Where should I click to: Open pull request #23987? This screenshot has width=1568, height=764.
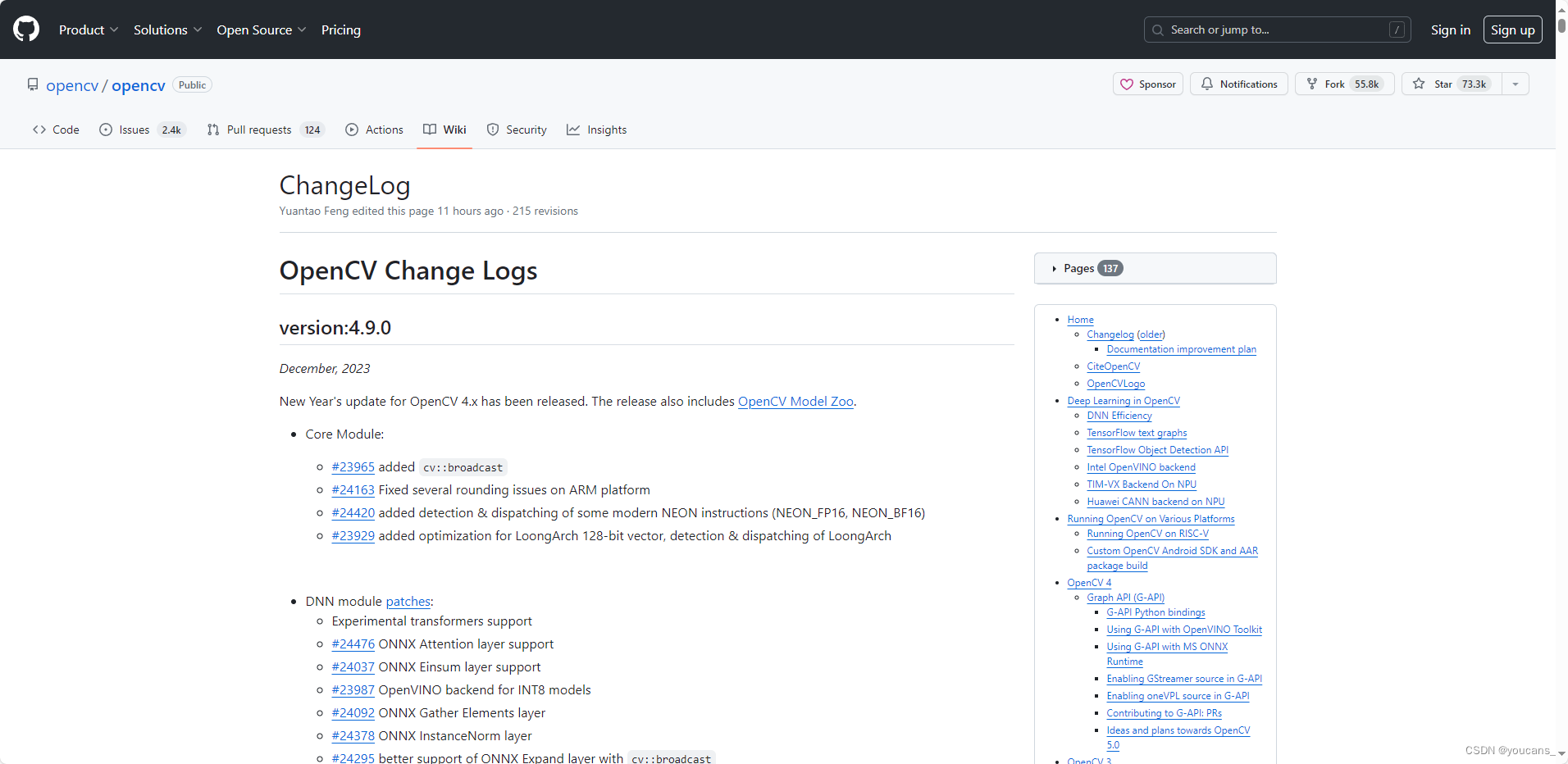coord(353,689)
